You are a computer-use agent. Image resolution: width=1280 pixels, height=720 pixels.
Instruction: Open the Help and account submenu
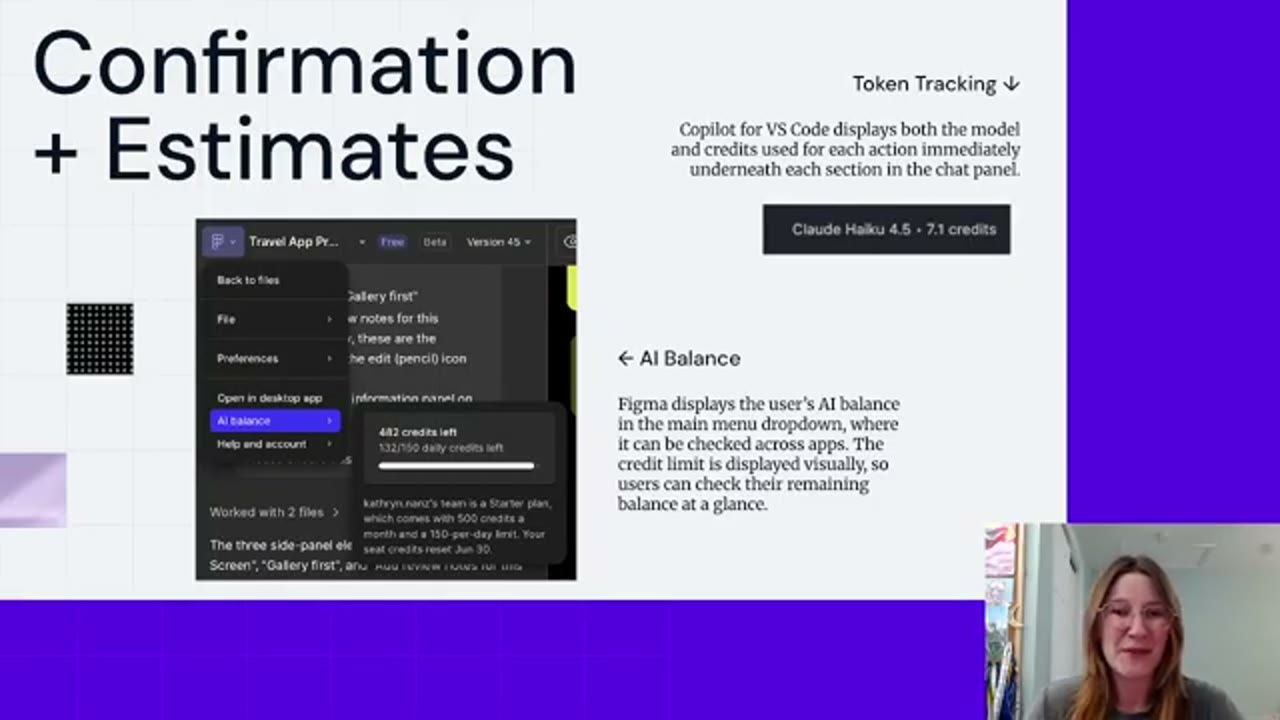coord(274,444)
